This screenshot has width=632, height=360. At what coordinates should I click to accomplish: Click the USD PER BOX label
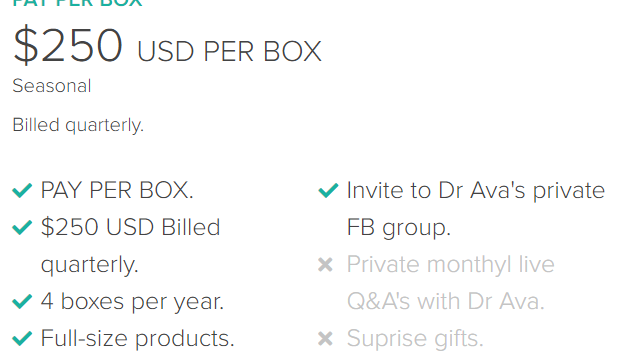click(229, 52)
